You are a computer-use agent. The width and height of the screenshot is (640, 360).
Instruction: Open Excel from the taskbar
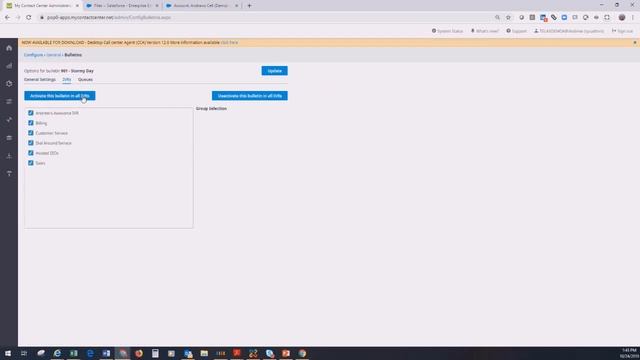click(x=73, y=353)
